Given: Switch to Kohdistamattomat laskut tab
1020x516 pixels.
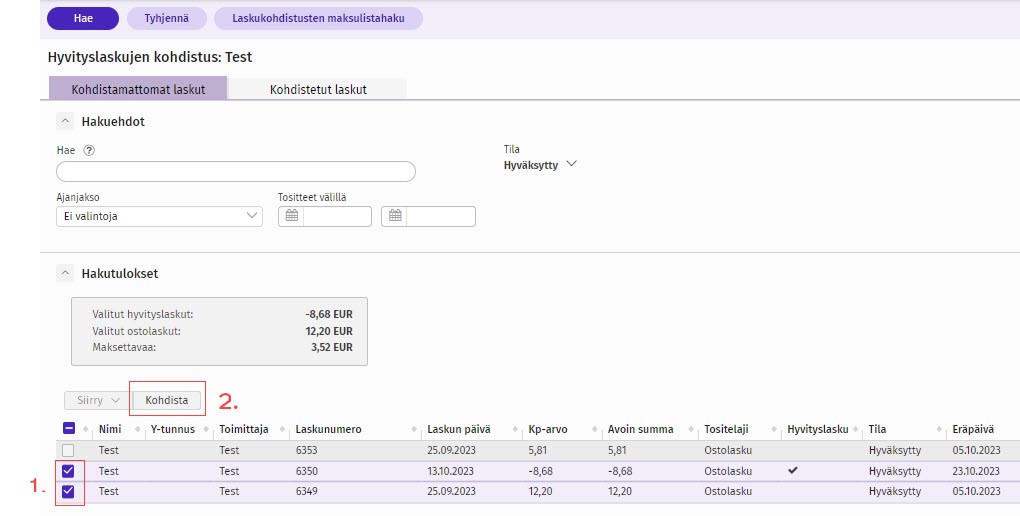Looking at the screenshot, I should (x=138, y=89).
